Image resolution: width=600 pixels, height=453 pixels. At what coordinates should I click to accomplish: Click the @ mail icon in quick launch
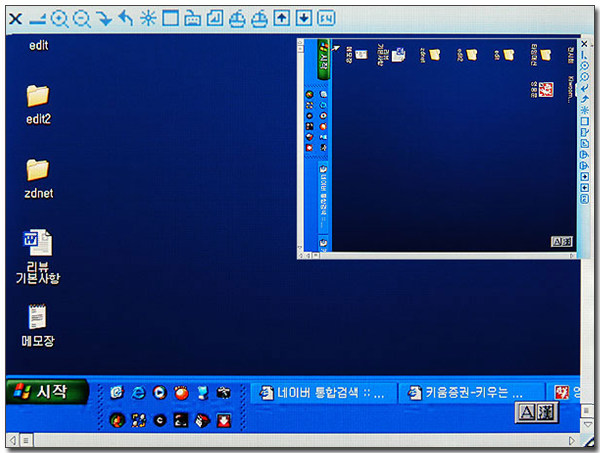click(x=117, y=393)
